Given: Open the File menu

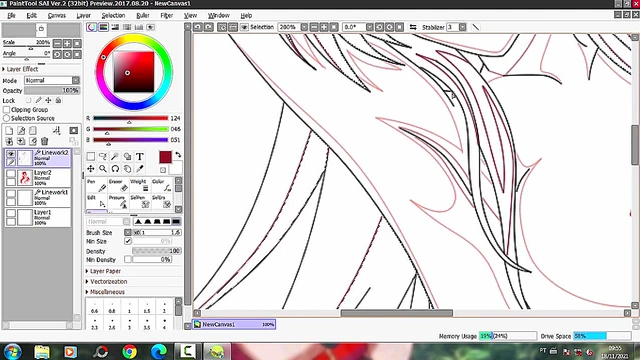Looking at the screenshot, I should (x=11, y=15).
